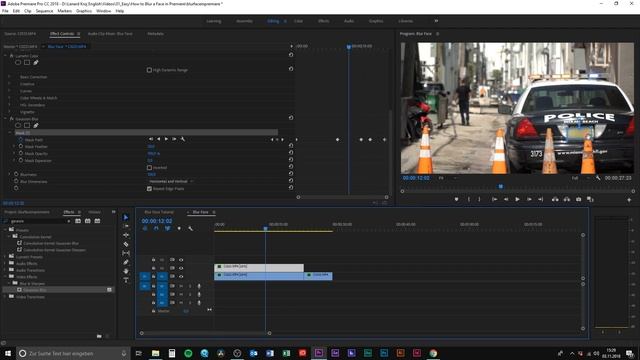This screenshot has width=640, height=360.
Task: Create ellipse mask under Lumetri Color
Action: [18, 62]
